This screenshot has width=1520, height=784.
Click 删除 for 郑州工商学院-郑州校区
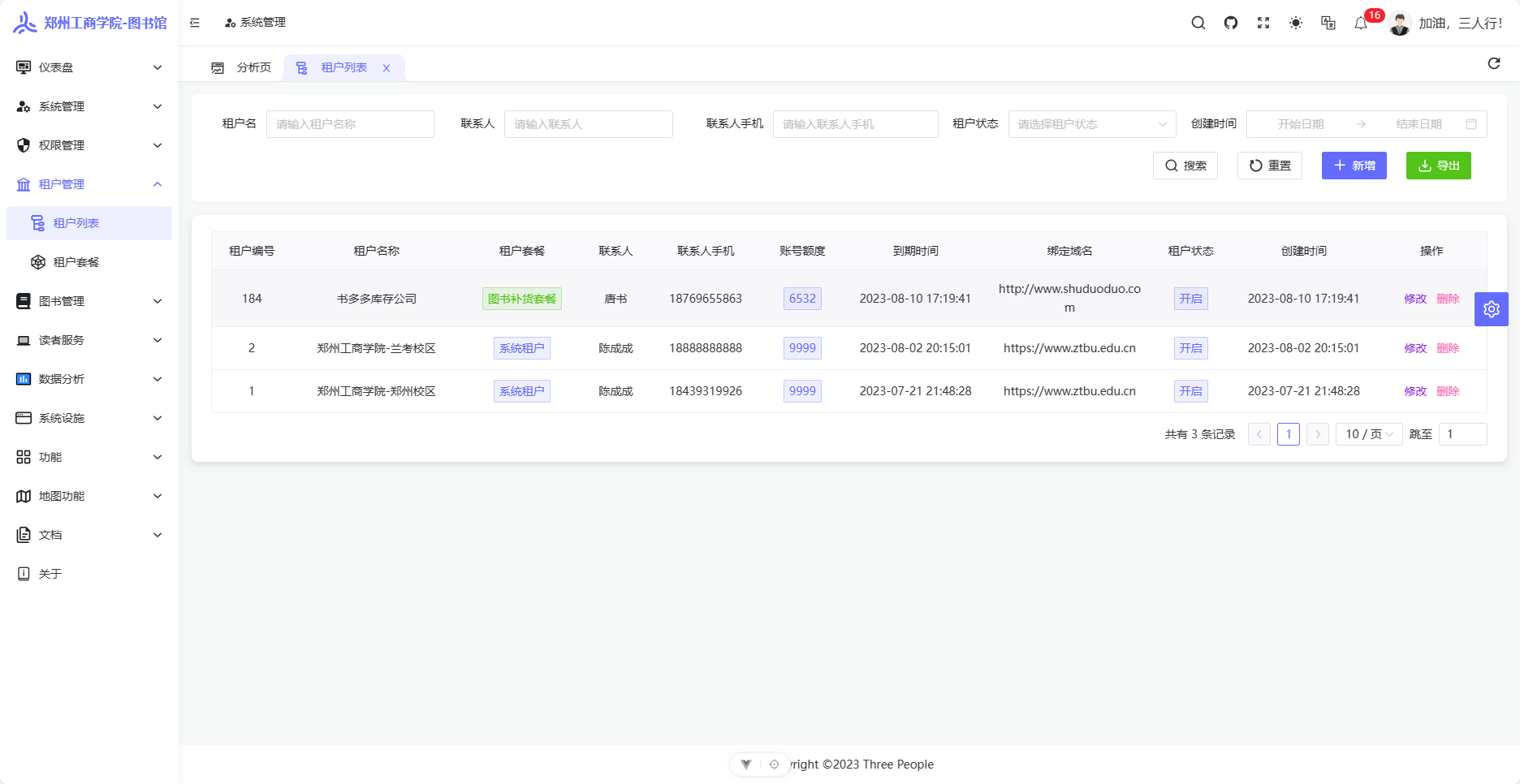[1448, 391]
